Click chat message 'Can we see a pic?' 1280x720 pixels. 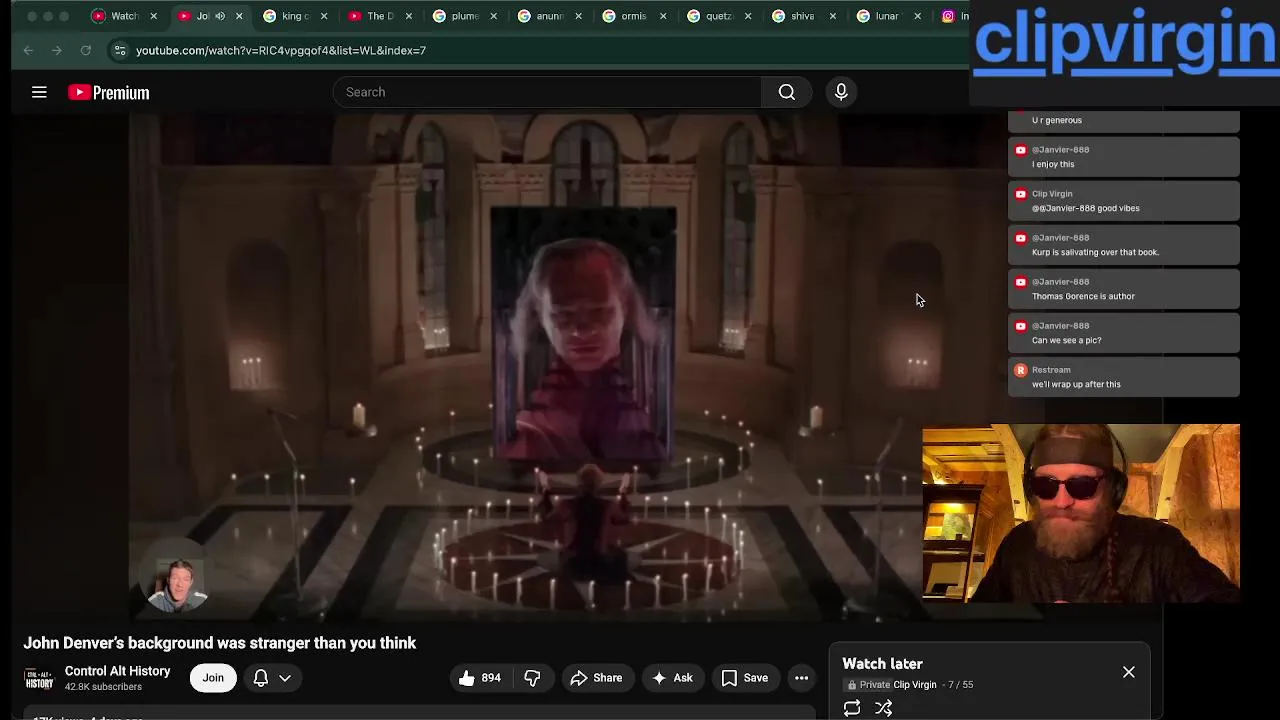click(1066, 340)
